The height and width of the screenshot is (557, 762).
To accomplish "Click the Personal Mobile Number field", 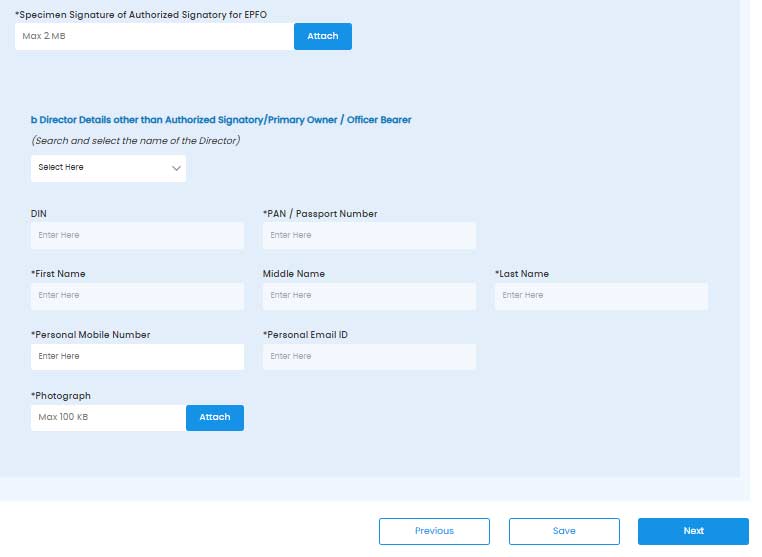I will (x=137, y=357).
